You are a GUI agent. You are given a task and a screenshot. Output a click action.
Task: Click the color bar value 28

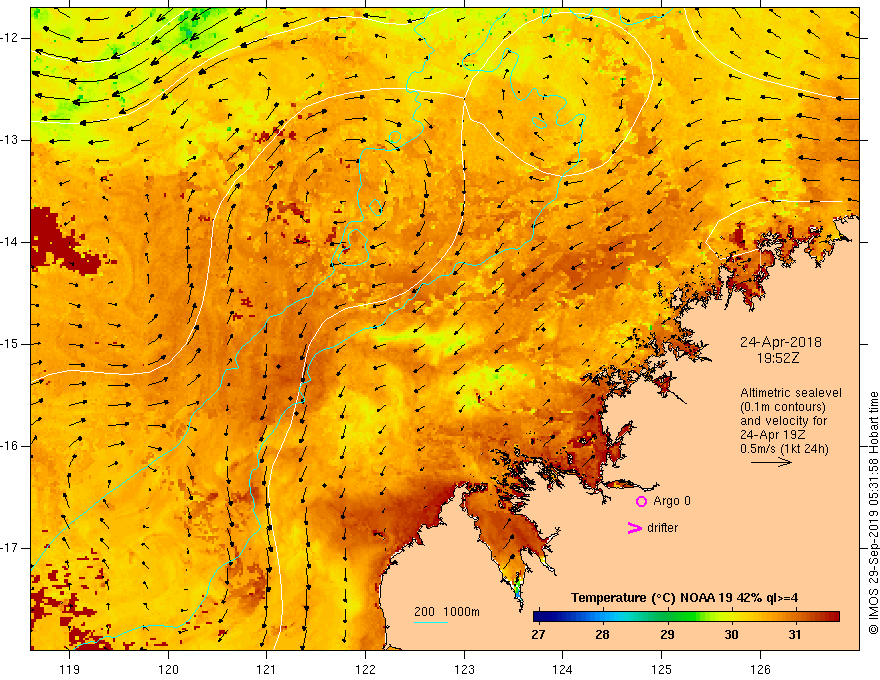point(602,635)
